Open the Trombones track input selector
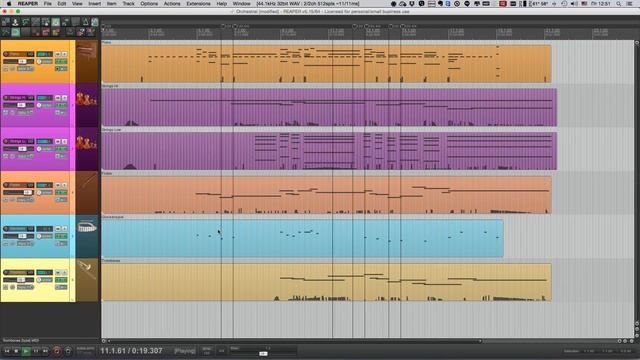Screen dimensions: 640x360 tap(25, 287)
